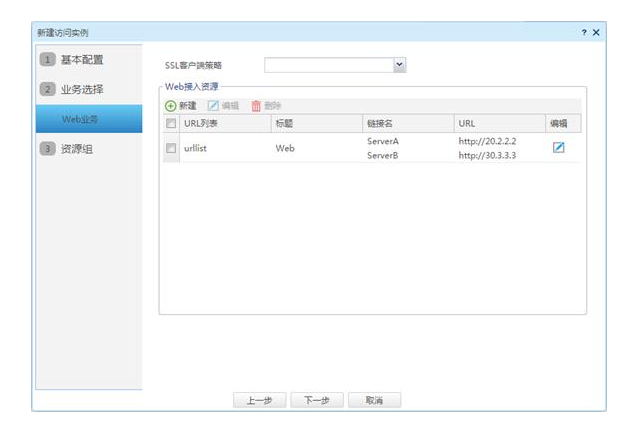Screen dimensions: 638x439
Task: Click the 上一步 button
Action: pos(260,400)
